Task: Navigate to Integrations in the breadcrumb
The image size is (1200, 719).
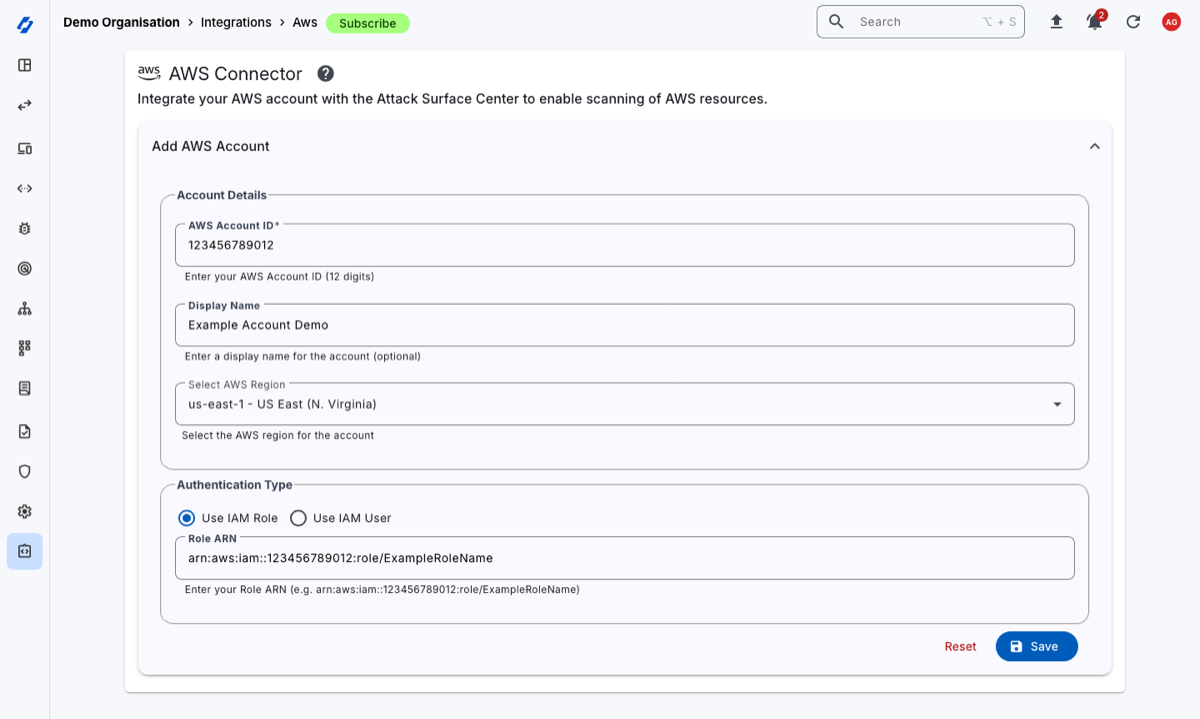Action: pos(236,21)
